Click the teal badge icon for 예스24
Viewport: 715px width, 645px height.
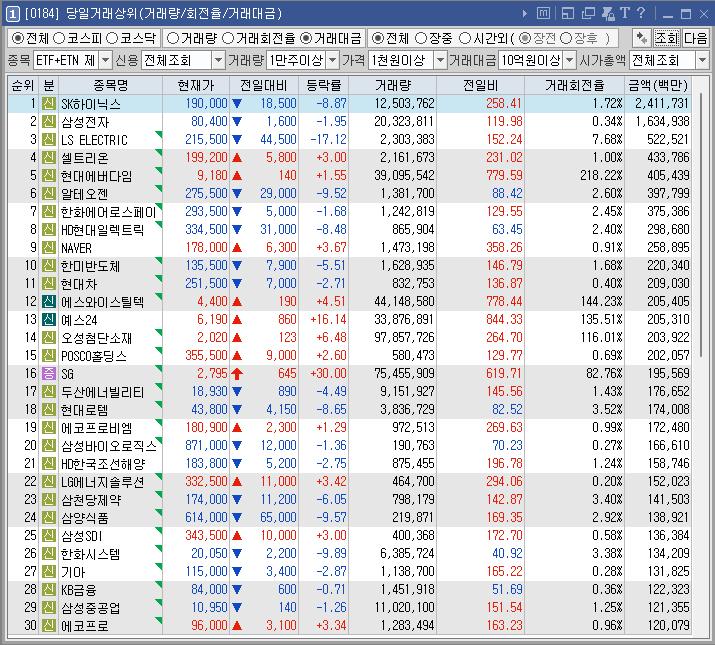(48, 319)
